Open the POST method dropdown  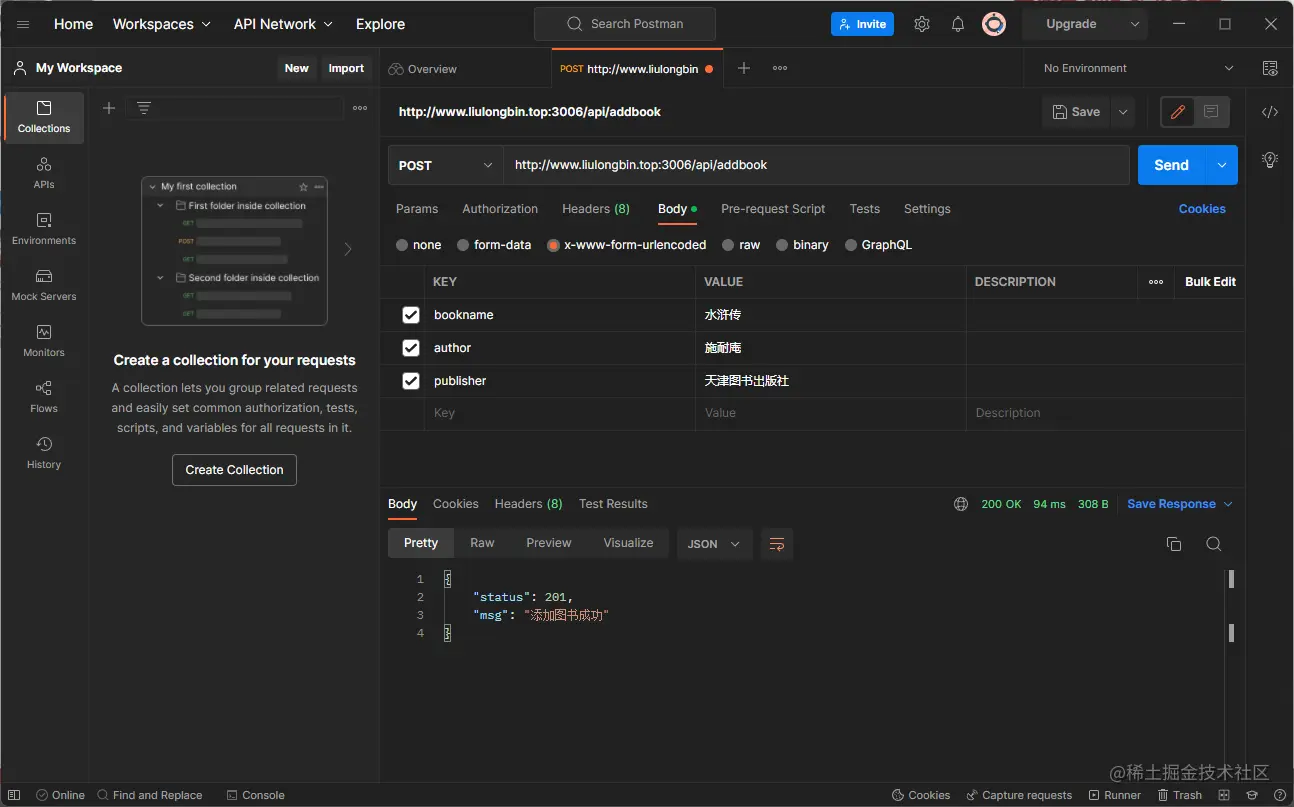pyautogui.click(x=445, y=165)
